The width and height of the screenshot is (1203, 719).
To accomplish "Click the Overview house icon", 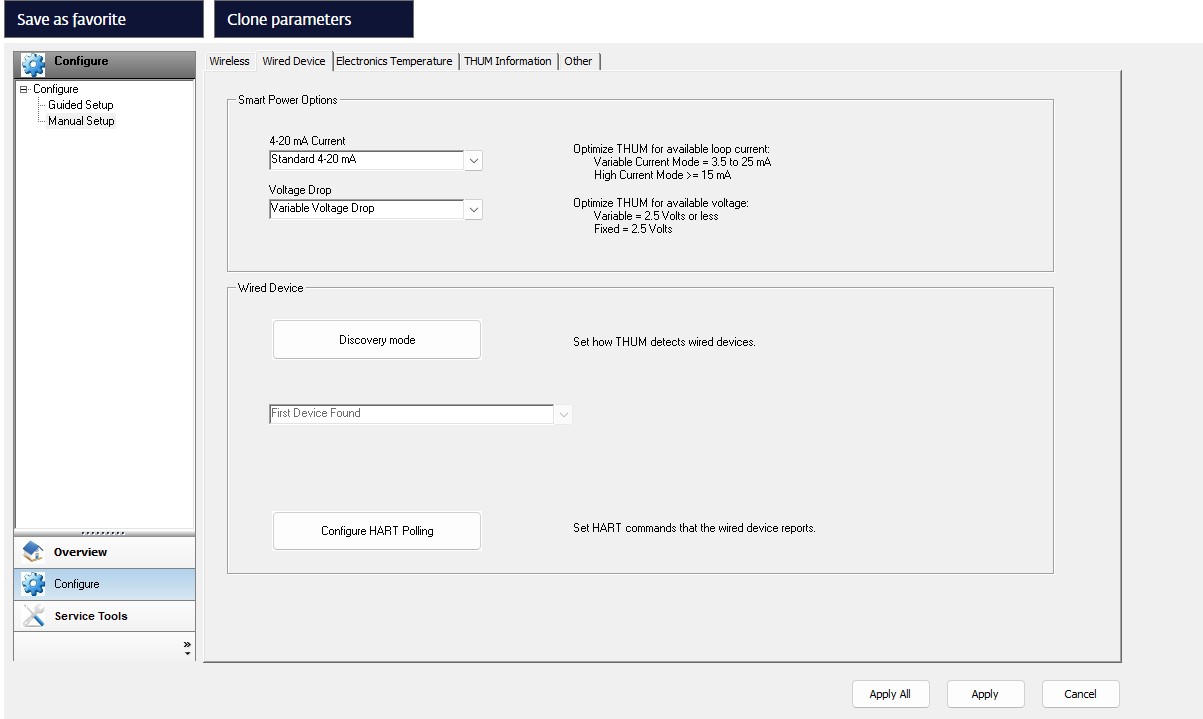I will point(33,552).
